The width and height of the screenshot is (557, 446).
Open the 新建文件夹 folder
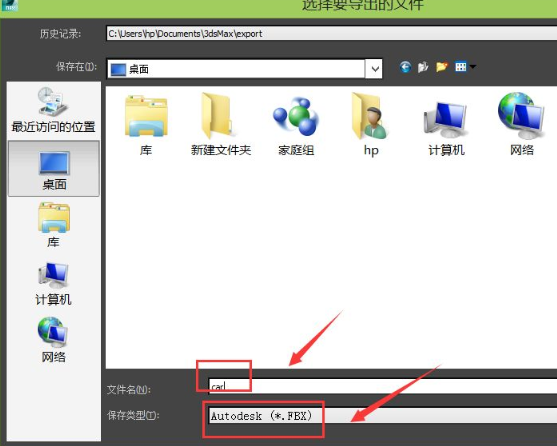(221, 125)
